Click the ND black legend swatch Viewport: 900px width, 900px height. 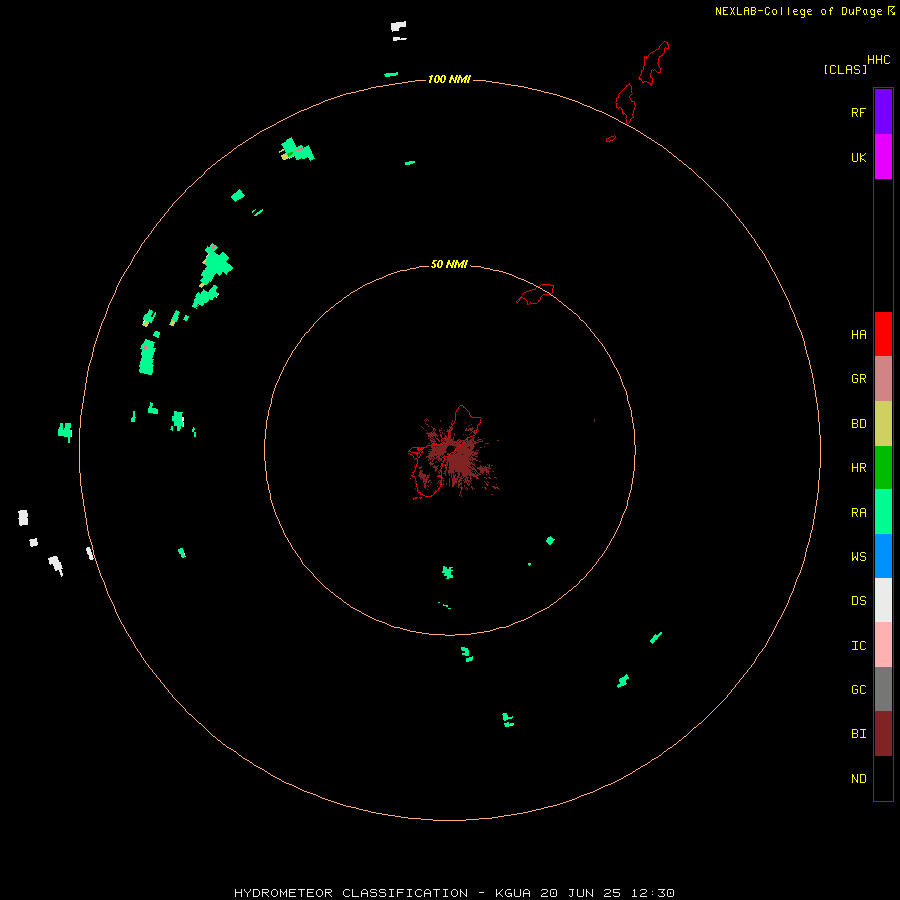tap(883, 778)
